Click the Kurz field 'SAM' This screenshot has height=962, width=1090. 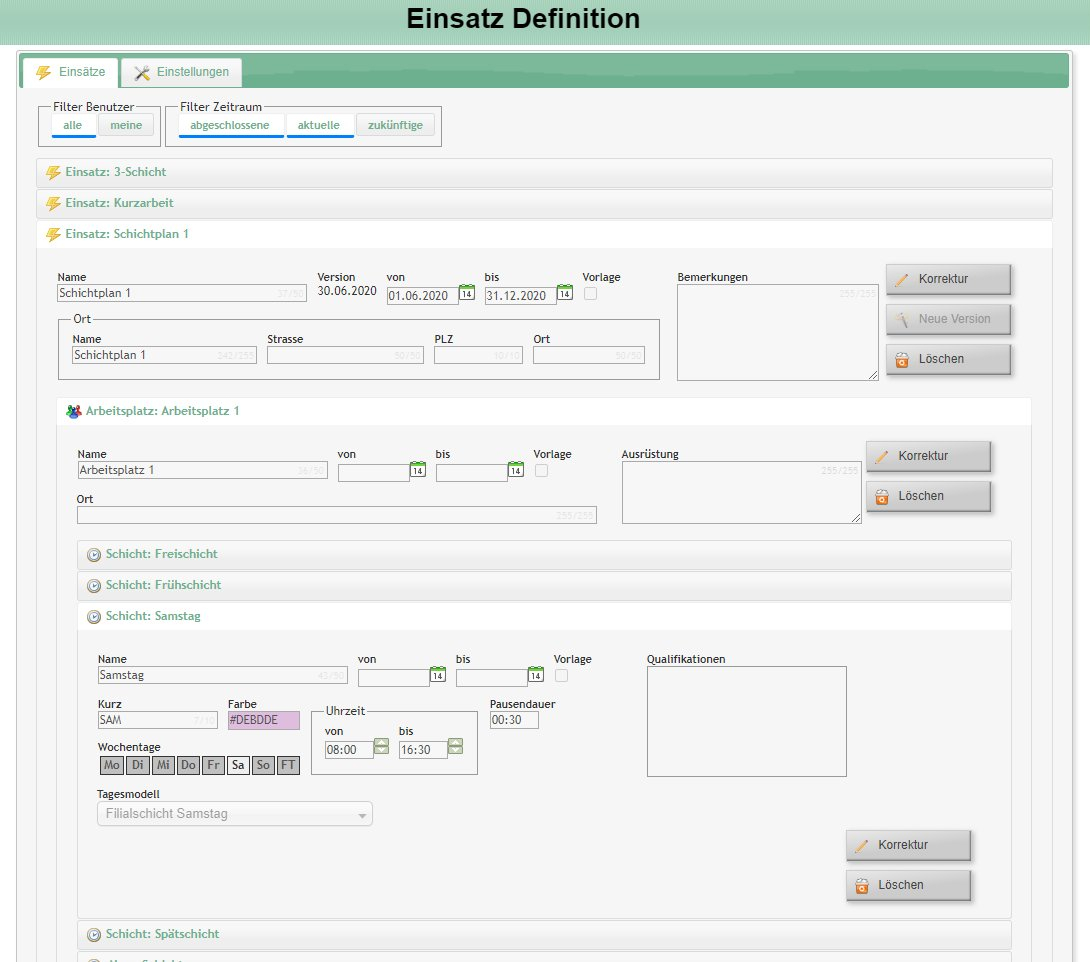click(x=158, y=720)
